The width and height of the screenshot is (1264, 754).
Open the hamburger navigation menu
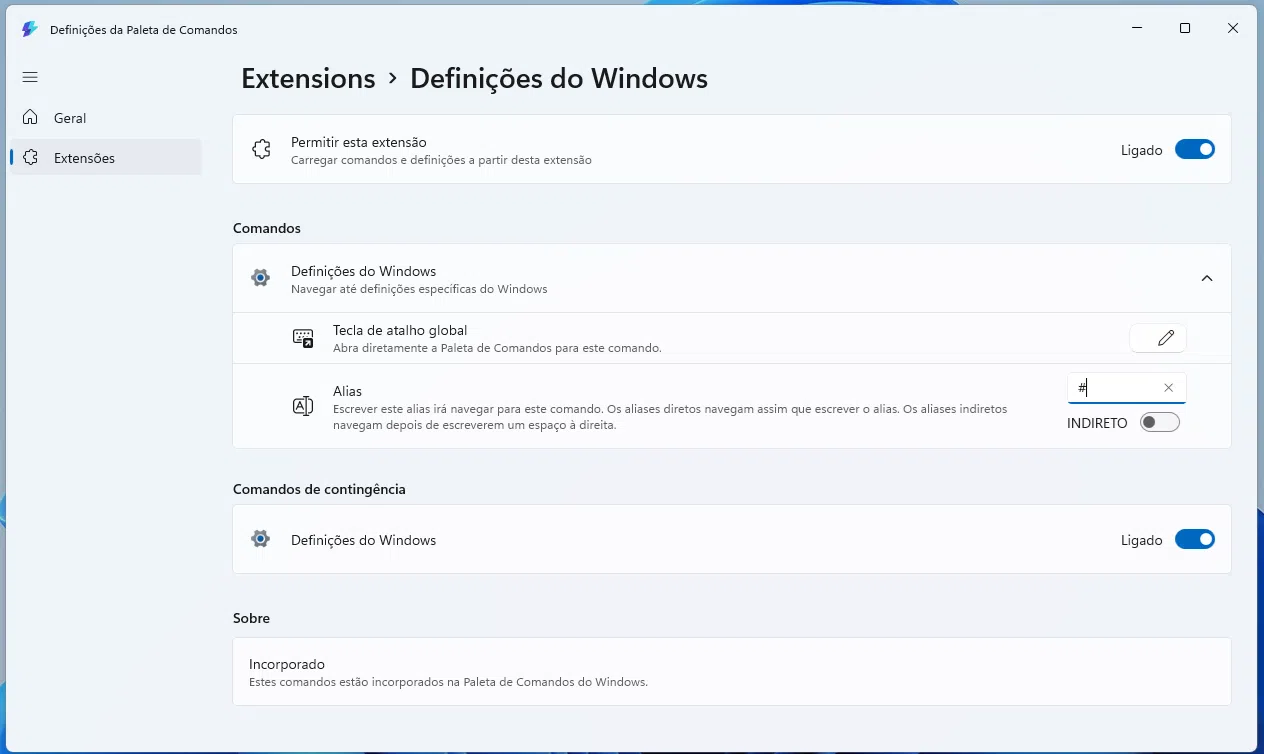click(30, 77)
